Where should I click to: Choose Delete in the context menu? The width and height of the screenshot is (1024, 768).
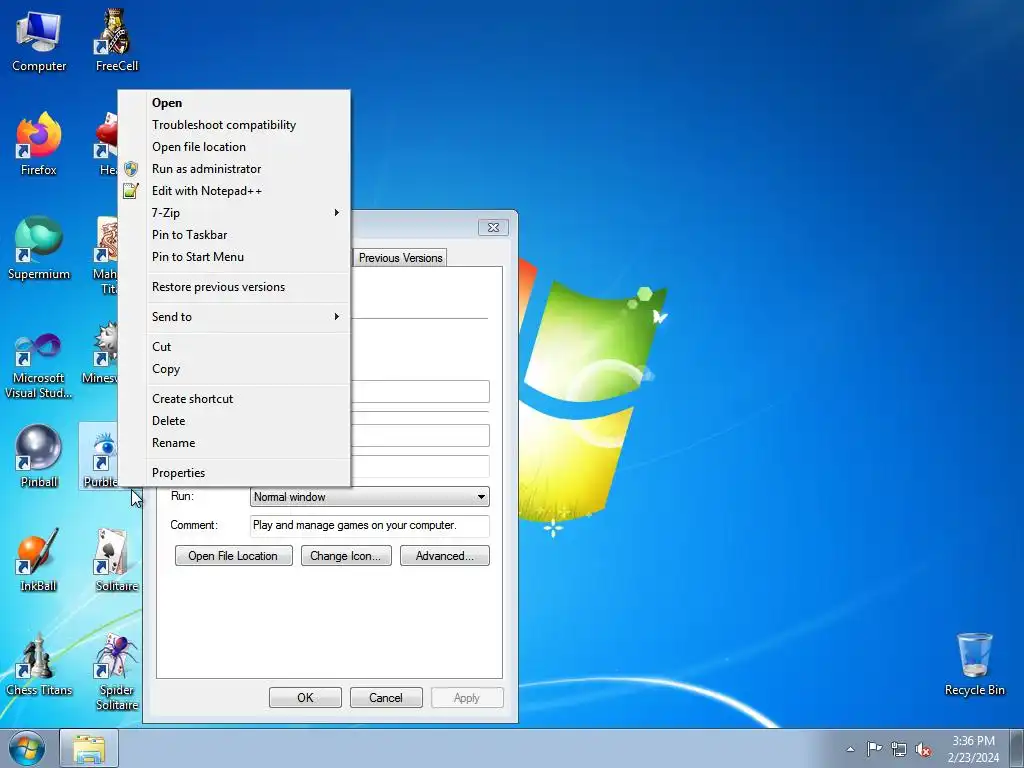(x=234, y=421)
